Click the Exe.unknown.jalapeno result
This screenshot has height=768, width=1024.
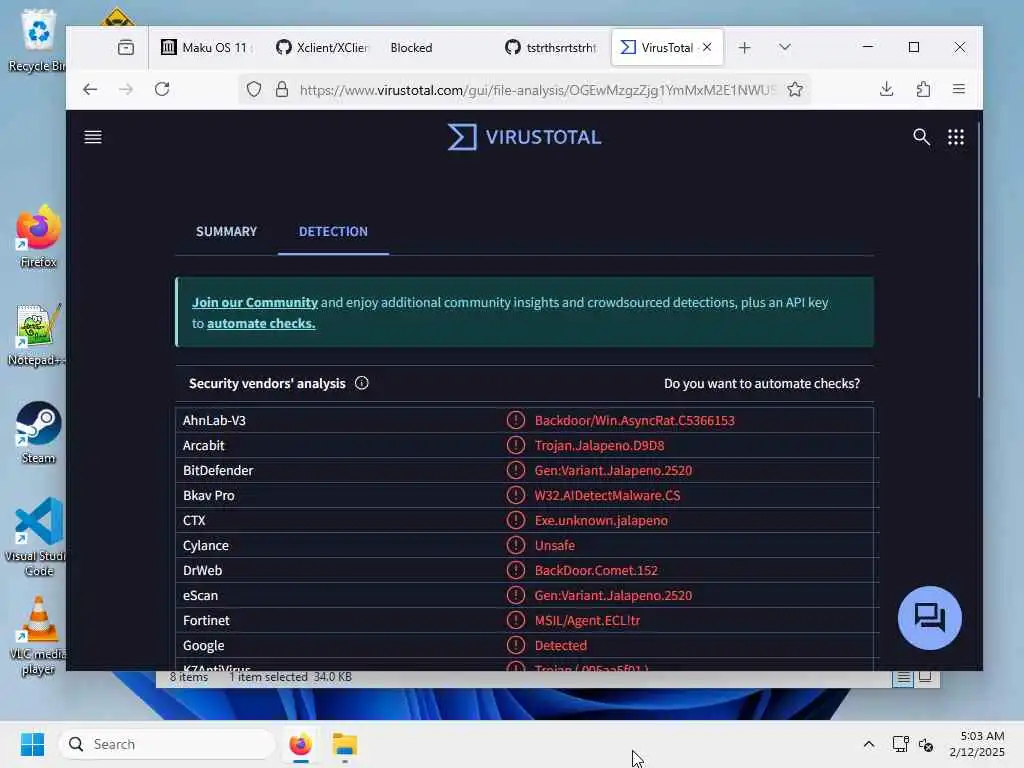coord(601,520)
